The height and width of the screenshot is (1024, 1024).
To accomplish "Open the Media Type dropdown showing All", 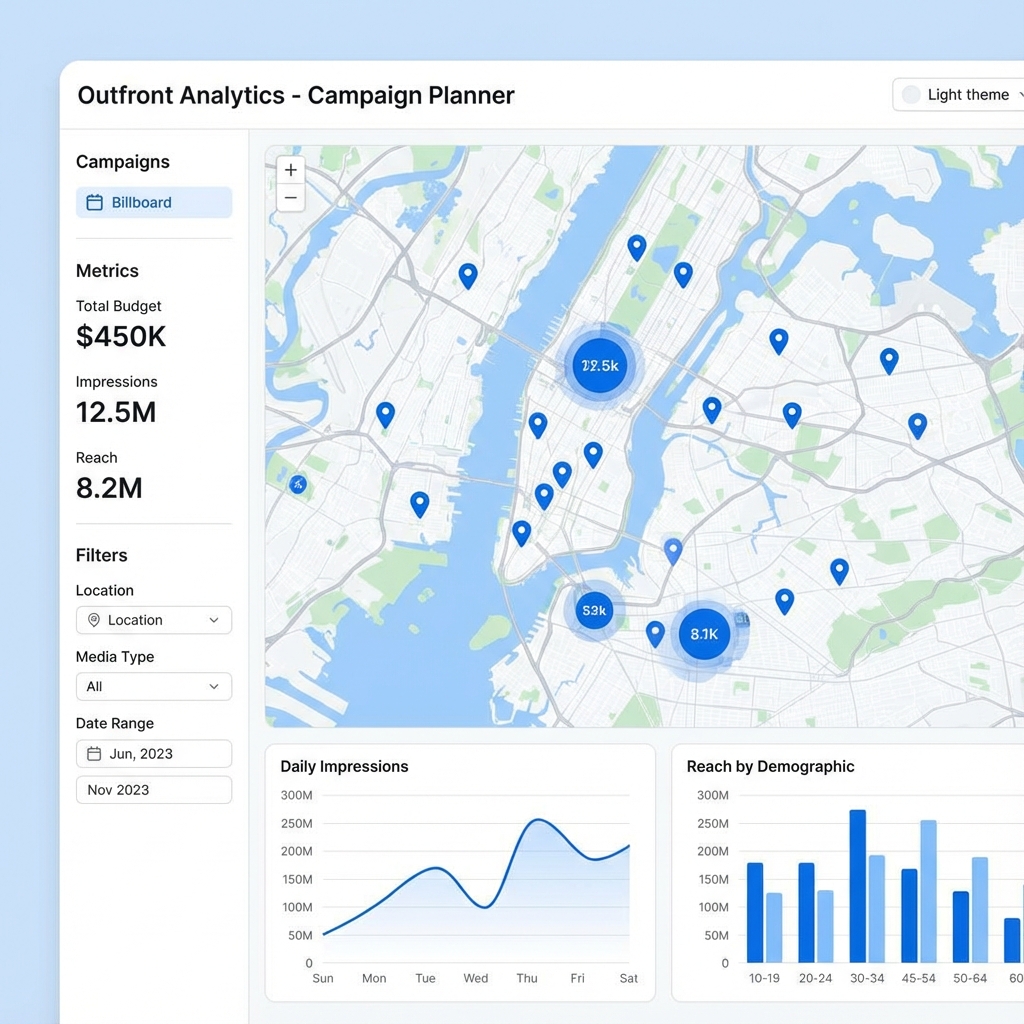I will pos(154,687).
